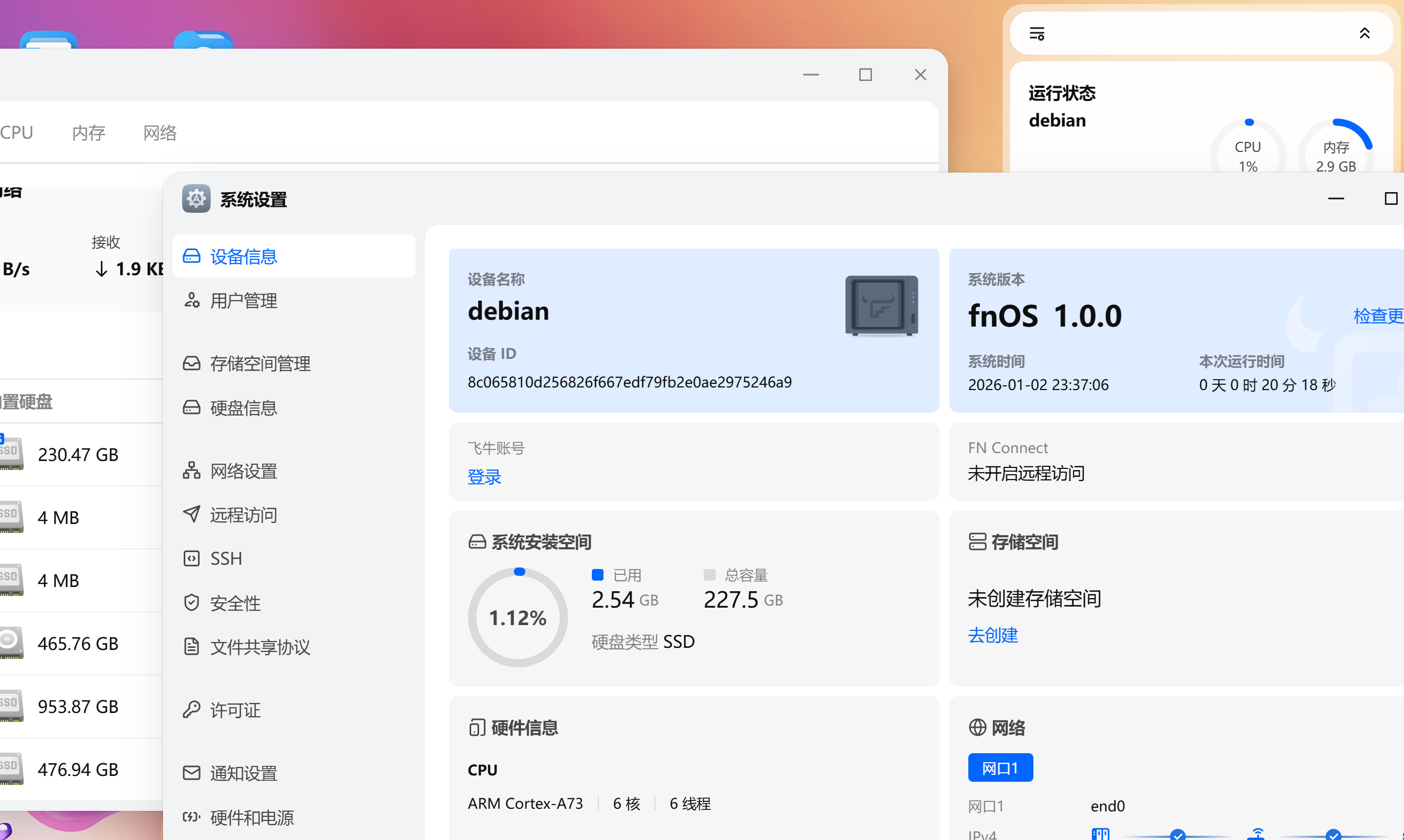Click the 去创建 storage link
Image resolution: width=1404 pixels, height=840 pixels.
(x=993, y=635)
